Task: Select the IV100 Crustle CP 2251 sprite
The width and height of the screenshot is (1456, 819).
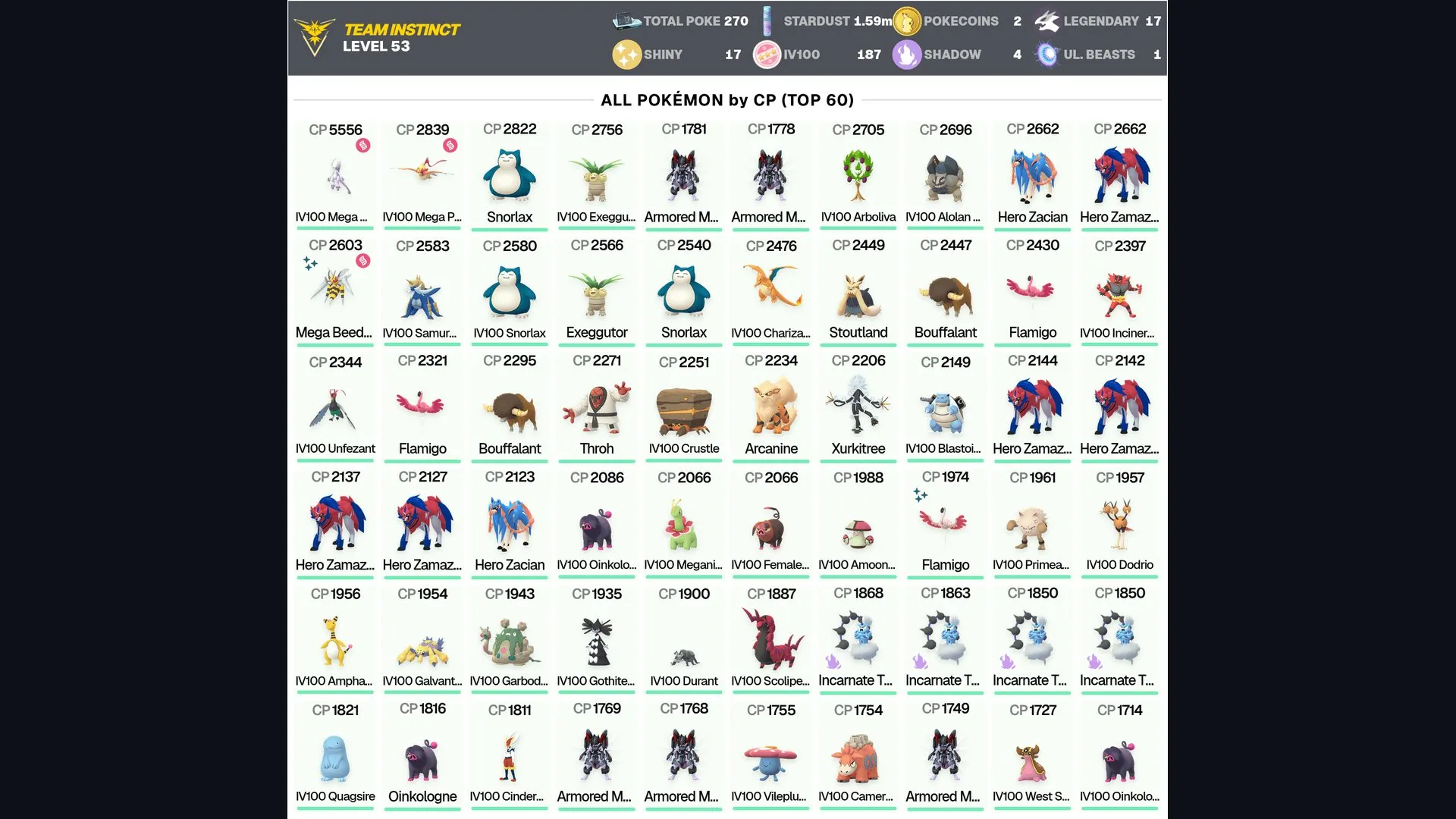Action: tap(684, 410)
